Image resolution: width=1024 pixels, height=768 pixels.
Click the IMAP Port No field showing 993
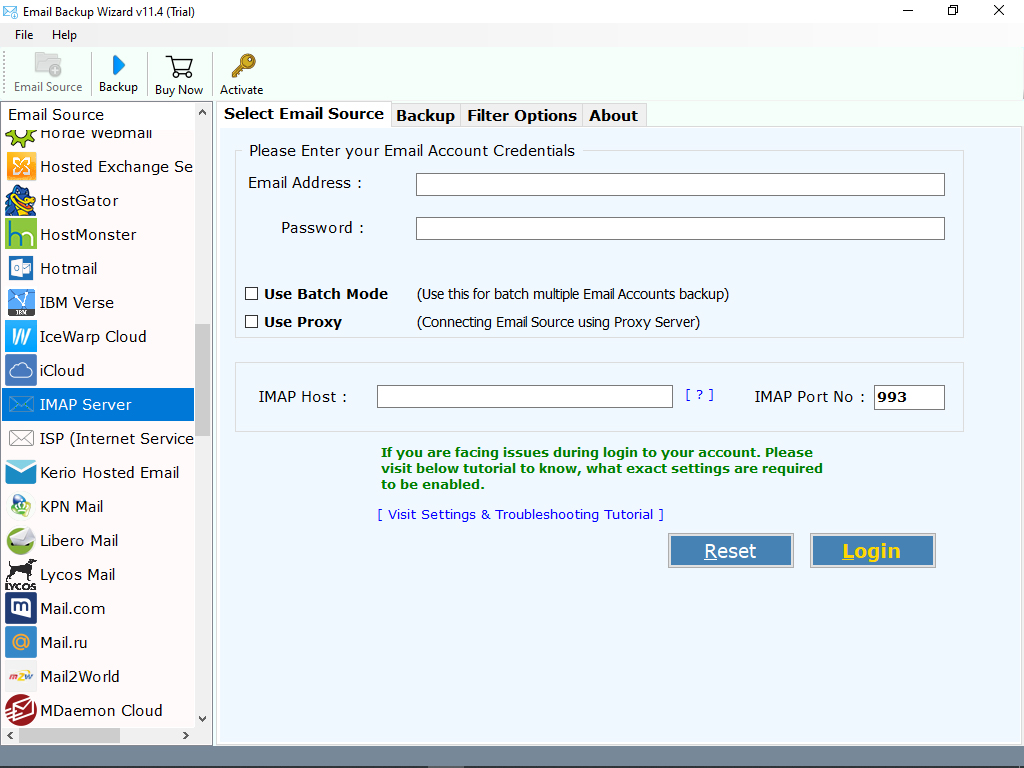click(x=909, y=397)
